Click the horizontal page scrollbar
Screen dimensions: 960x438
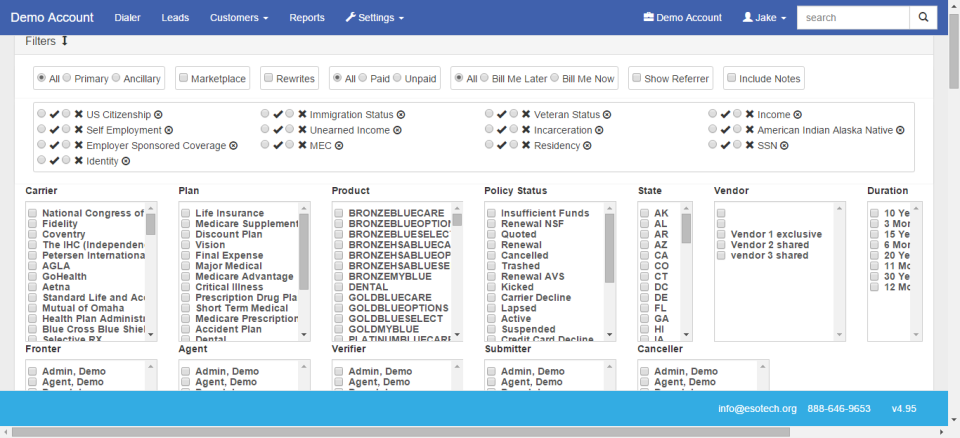click(x=401, y=432)
